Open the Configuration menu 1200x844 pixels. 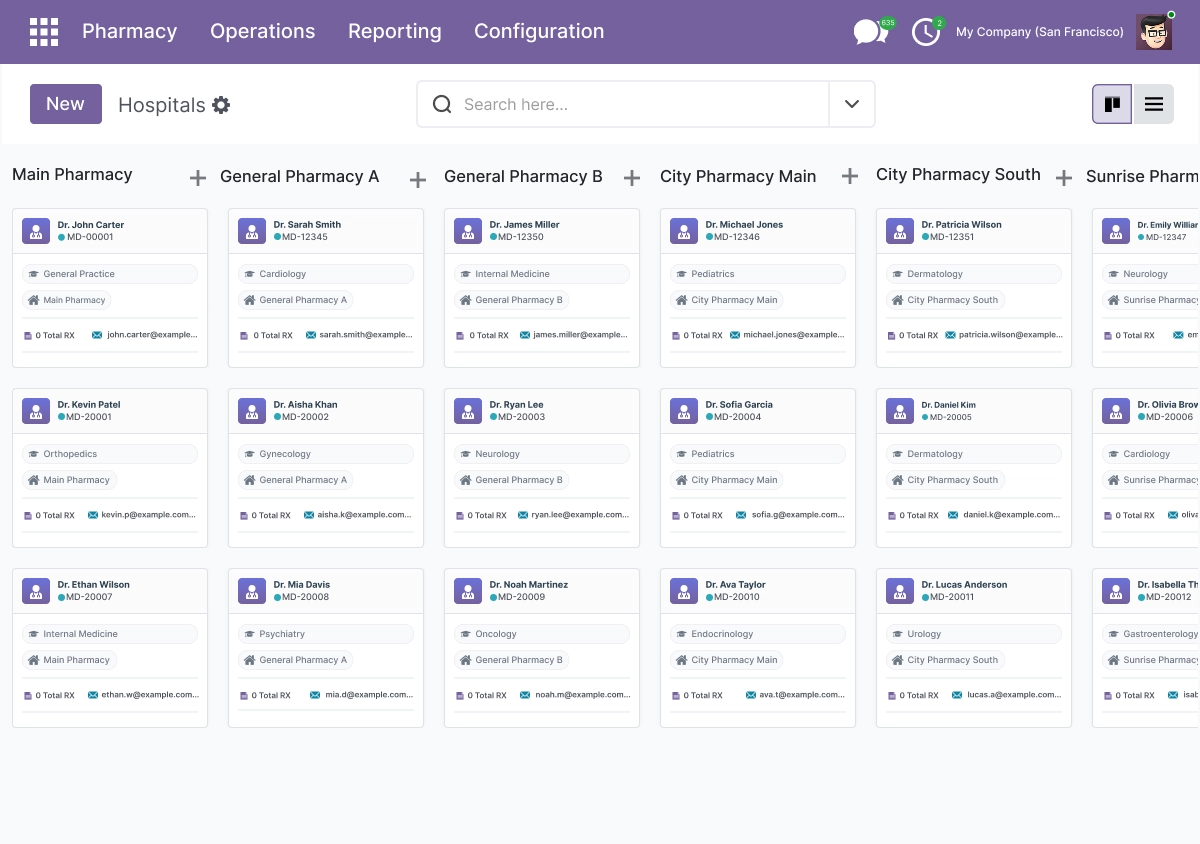[539, 32]
